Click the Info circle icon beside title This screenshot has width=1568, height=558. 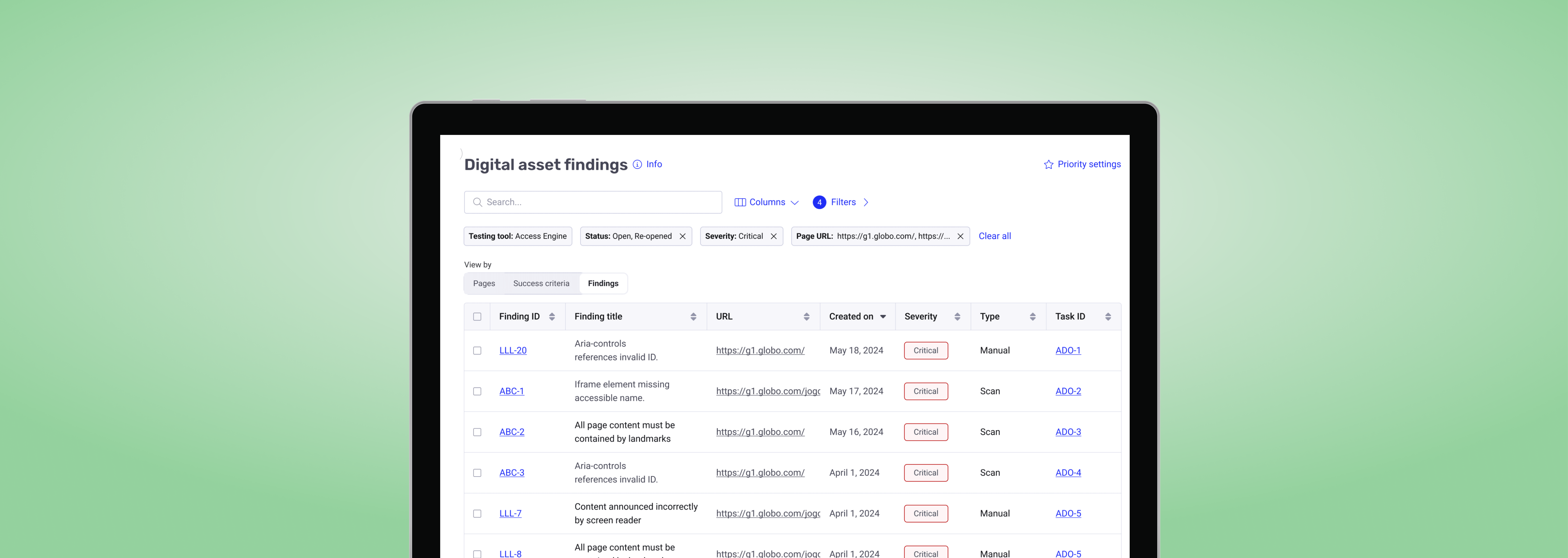(637, 164)
